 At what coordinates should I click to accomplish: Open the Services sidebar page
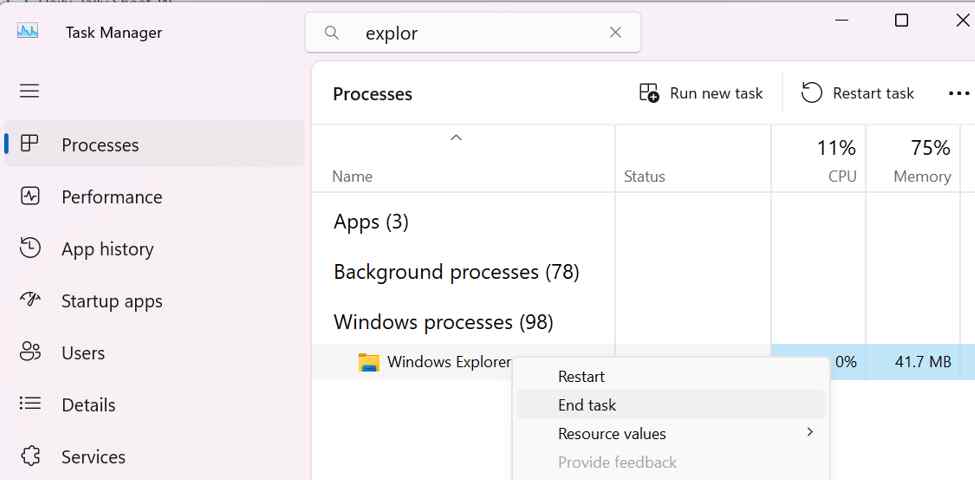tap(93, 457)
